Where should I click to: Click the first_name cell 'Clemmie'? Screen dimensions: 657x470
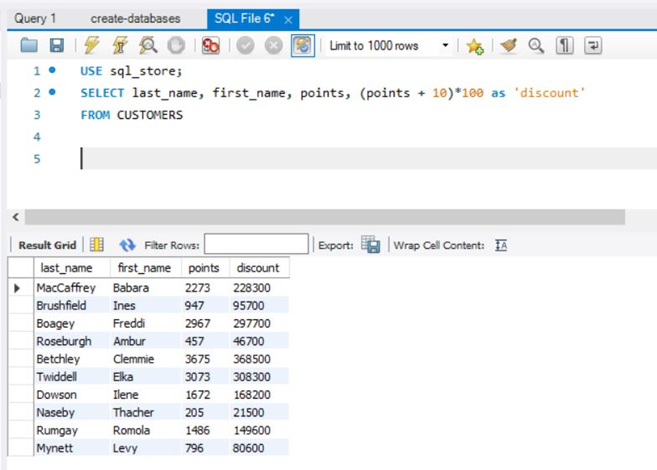(x=146, y=359)
